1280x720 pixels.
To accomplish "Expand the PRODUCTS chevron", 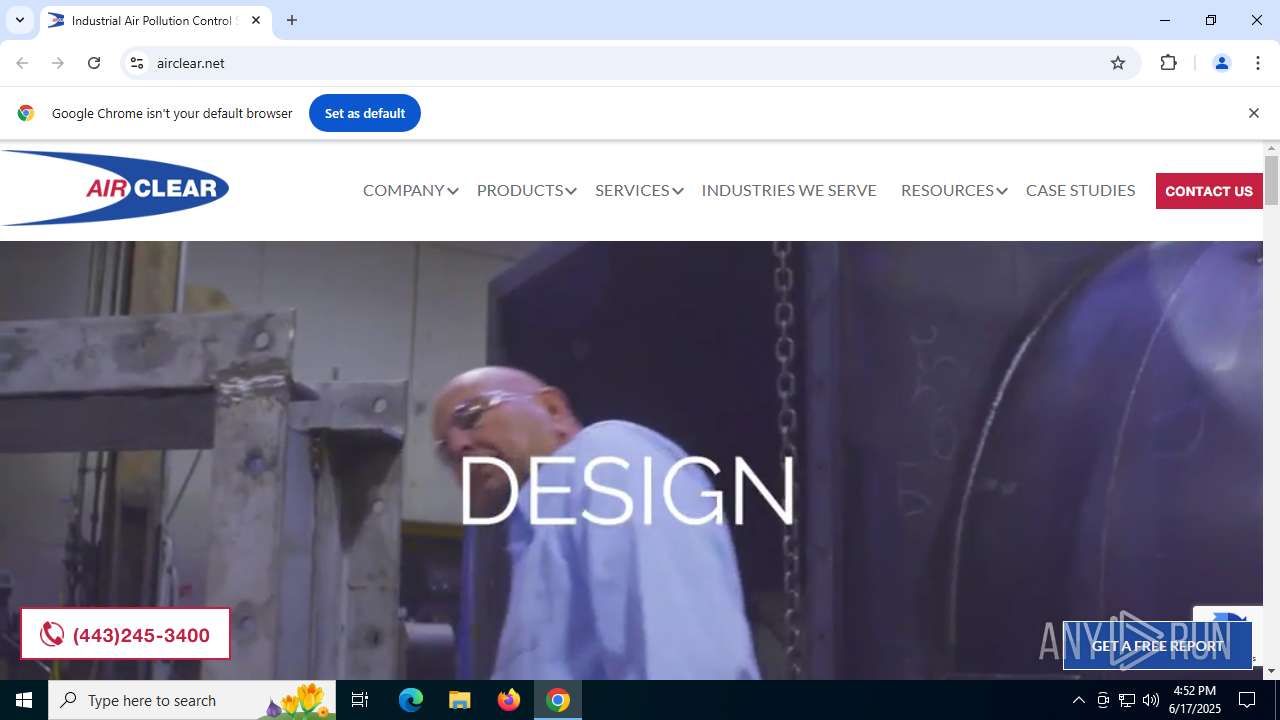I will [x=571, y=191].
